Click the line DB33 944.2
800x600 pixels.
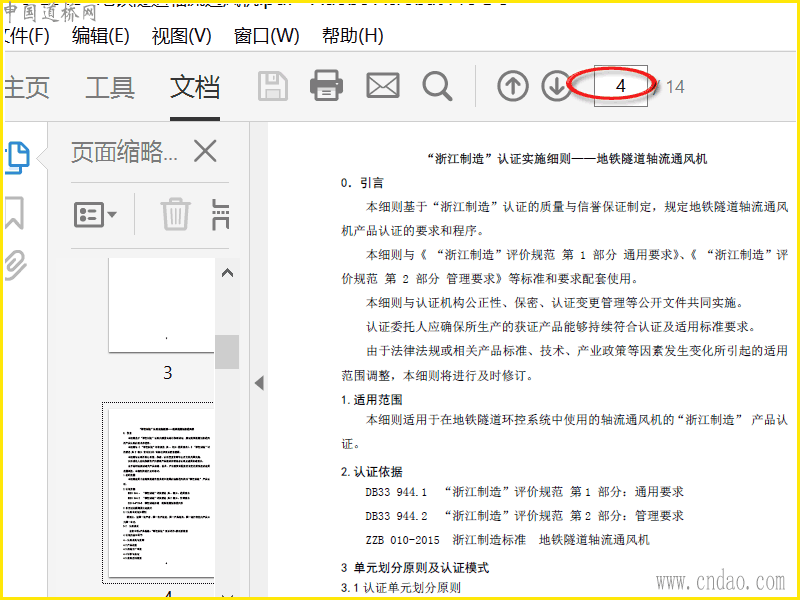tap(524, 516)
